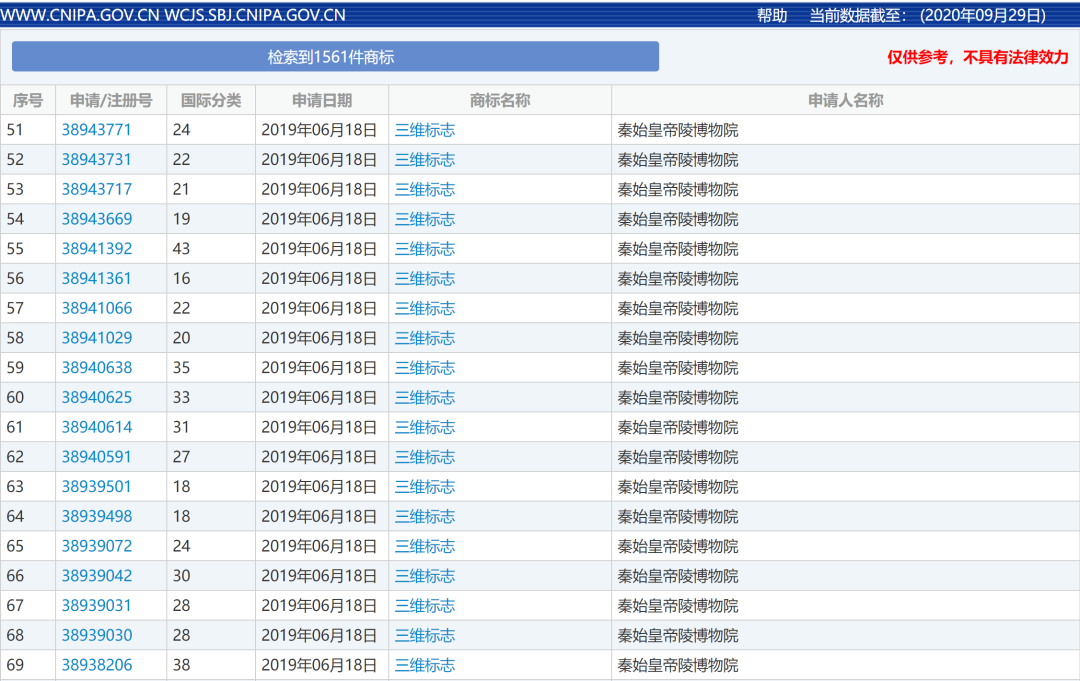The height and width of the screenshot is (681, 1080).
Task: Click the 序号 column header
Action: click(28, 100)
